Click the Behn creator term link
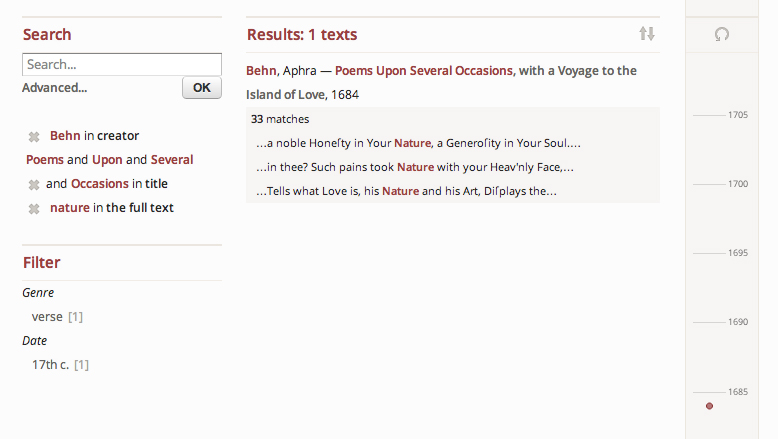778x439 pixels. click(x=65, y=136)
